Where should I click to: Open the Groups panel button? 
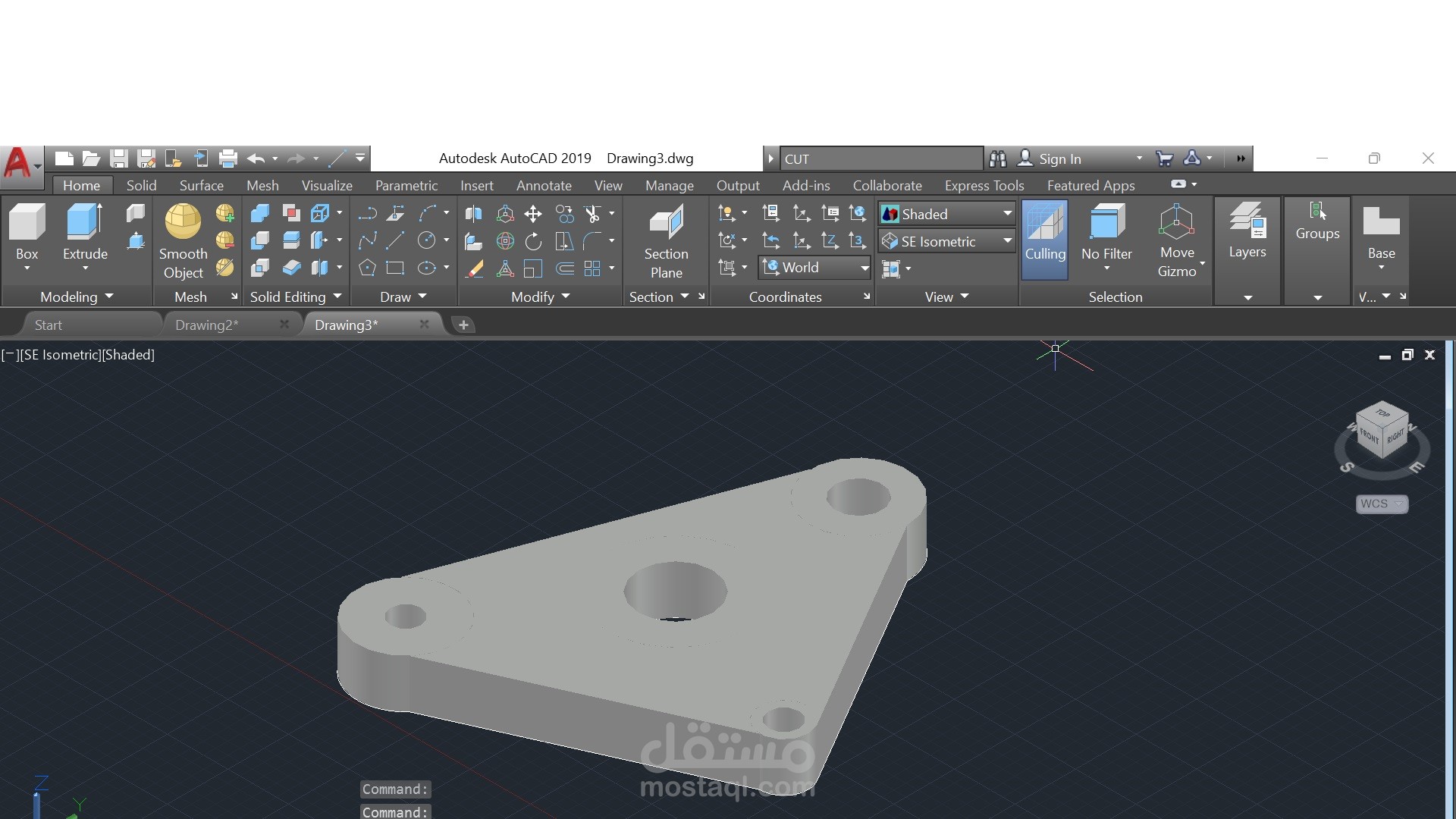pos(1317,222)
